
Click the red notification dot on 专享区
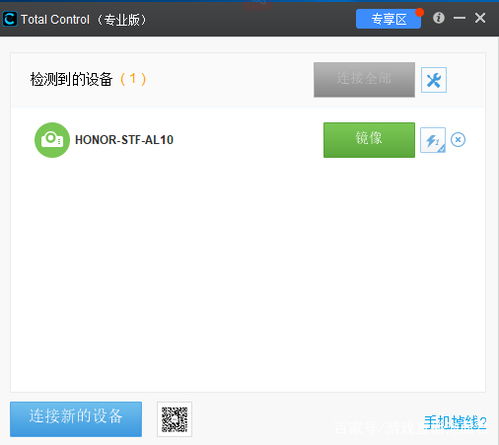pyautogui.click(x=420, y=12)
